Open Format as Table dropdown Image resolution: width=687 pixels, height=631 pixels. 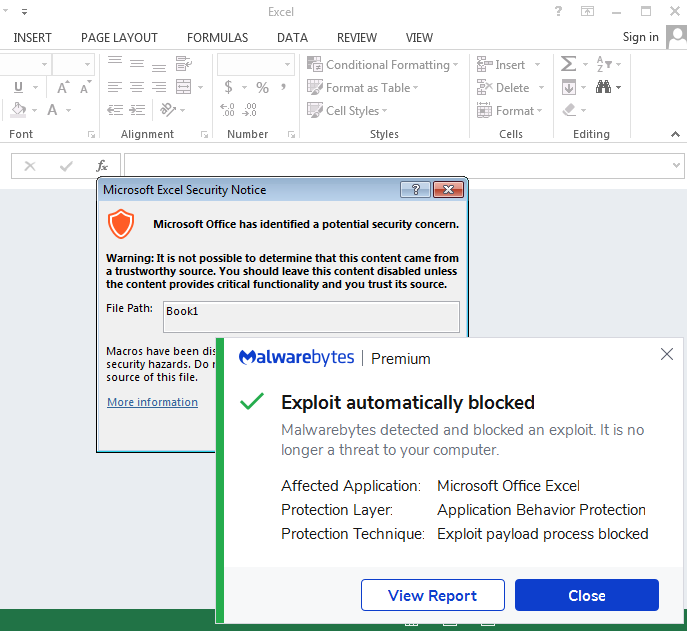coord(363,88)
